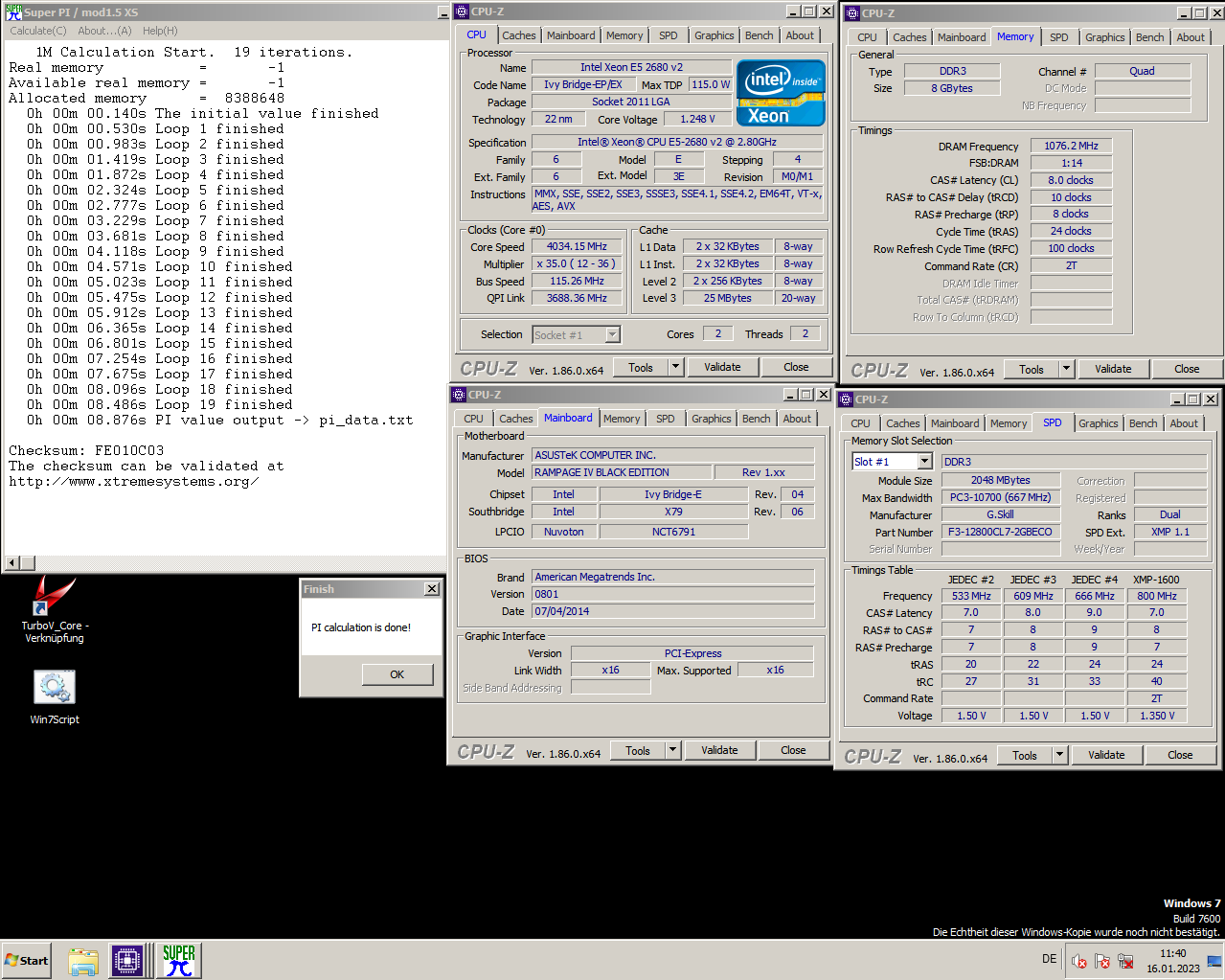1225x980 pixels.
Task: Click the Multiplier value x 35.0 ( 12 - 36 )
Action: pyautogui.click(x=577, y=263)
